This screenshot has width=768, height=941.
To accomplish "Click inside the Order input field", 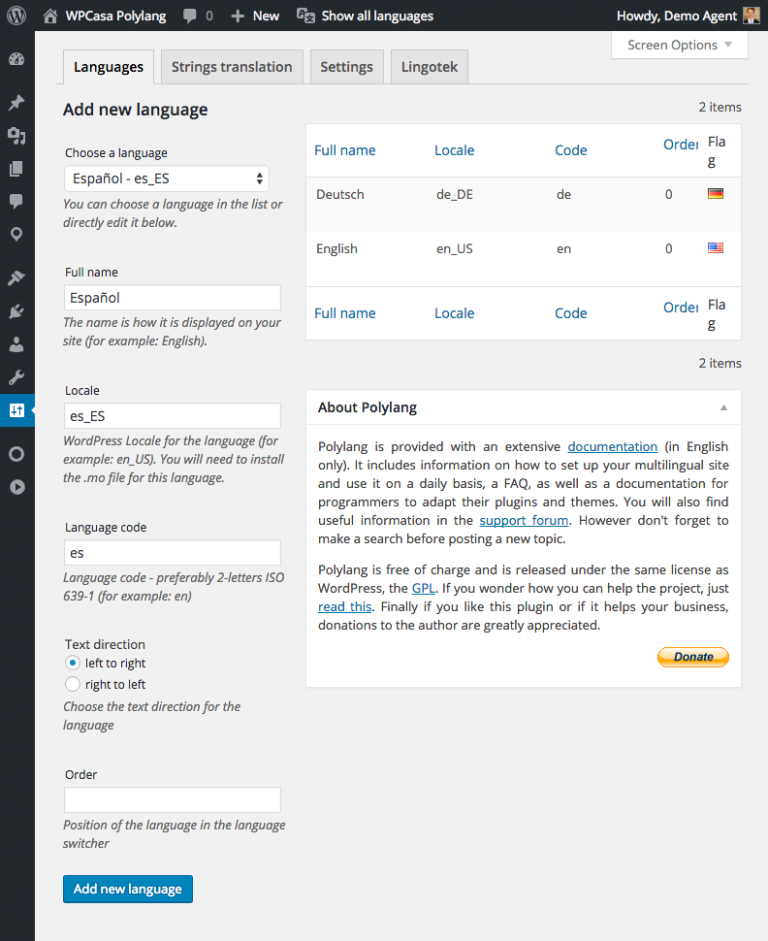I will tap(172, 799).
